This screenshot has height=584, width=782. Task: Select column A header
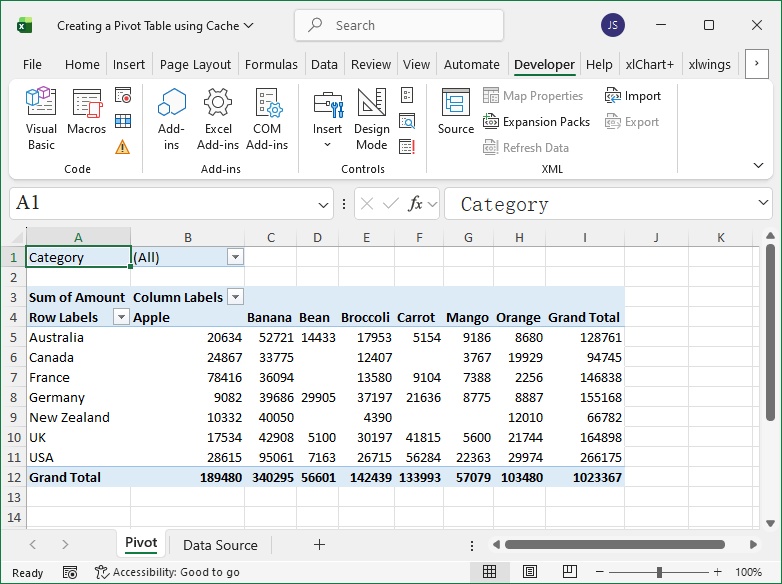pyautogui.click(x=78, y=237)
